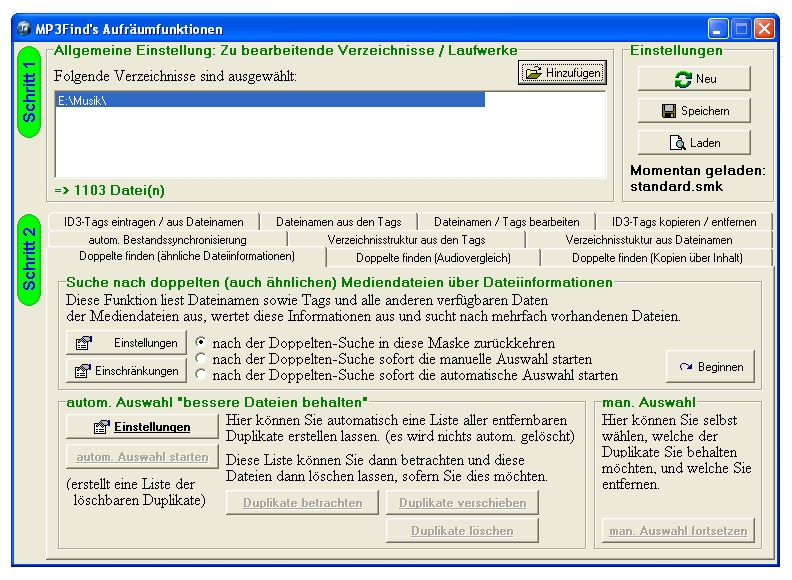Click the Hinzufügen button
Screen dimensions: 792x580
[x=562, y=73]
